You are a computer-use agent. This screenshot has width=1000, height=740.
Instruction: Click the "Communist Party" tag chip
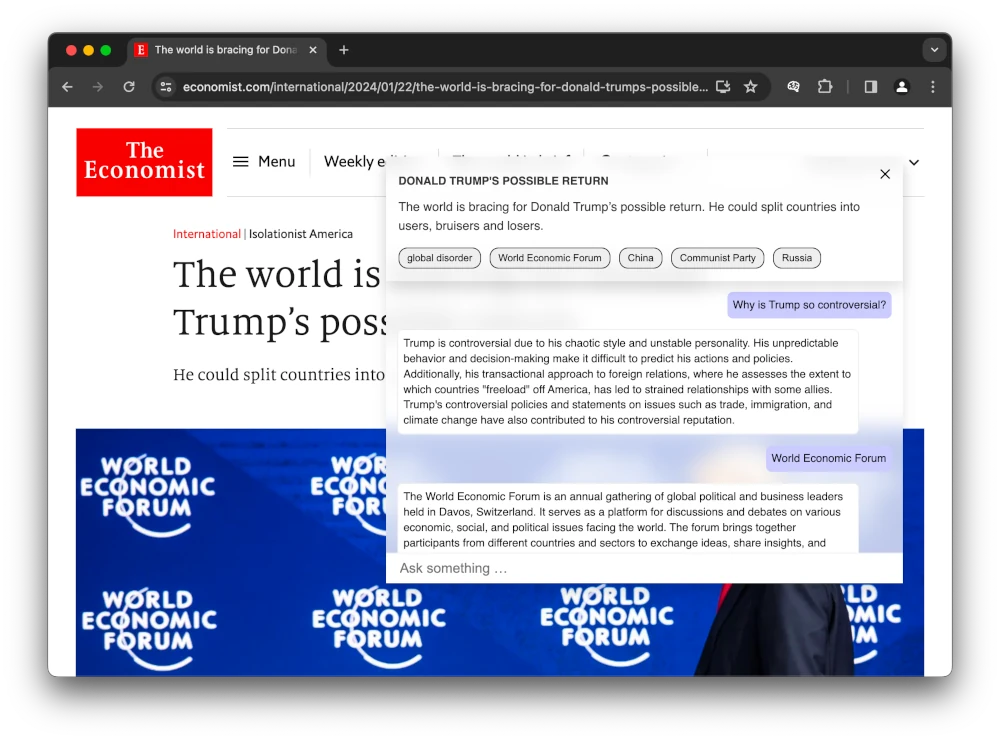coord(717,258)
